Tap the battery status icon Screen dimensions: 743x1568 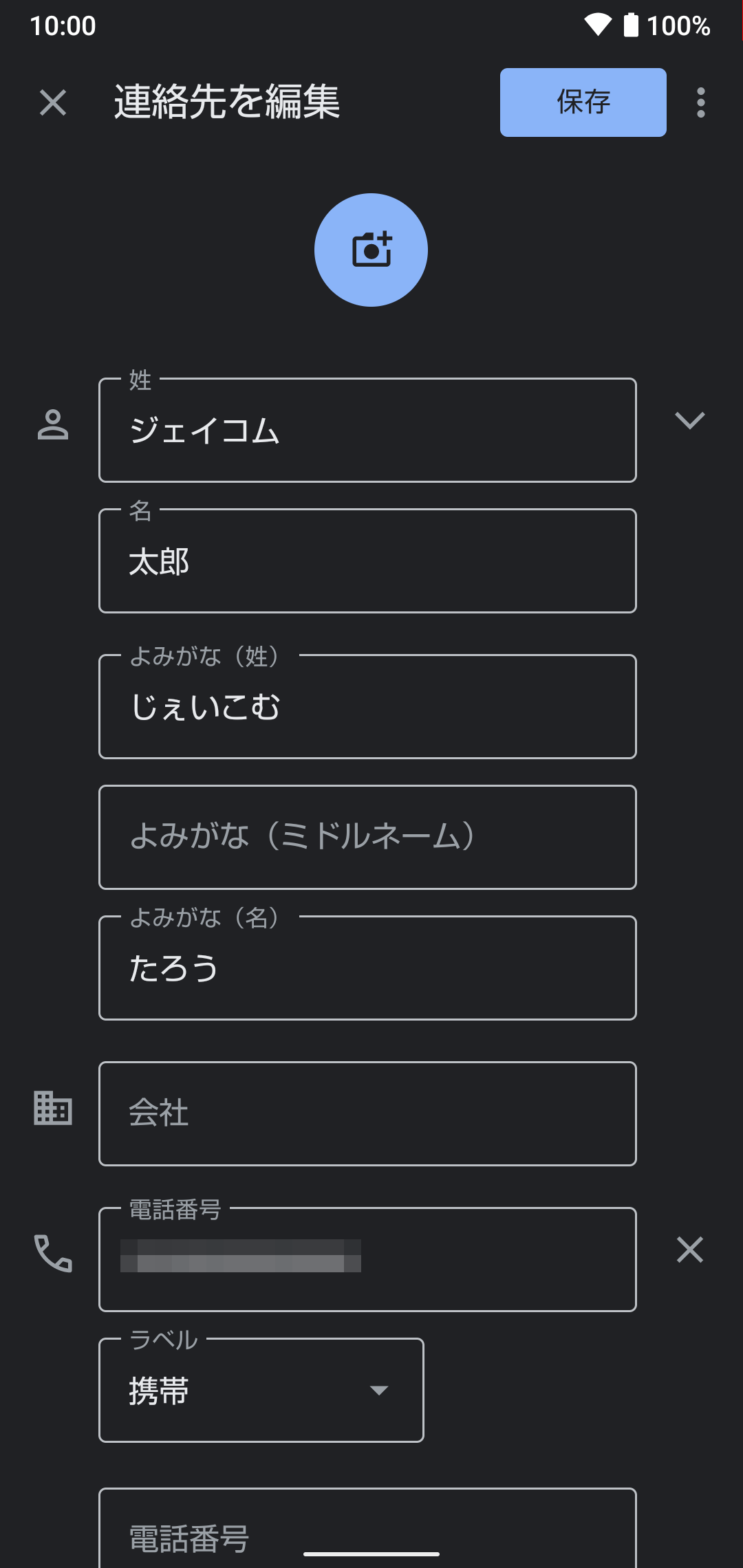point(631,25)
